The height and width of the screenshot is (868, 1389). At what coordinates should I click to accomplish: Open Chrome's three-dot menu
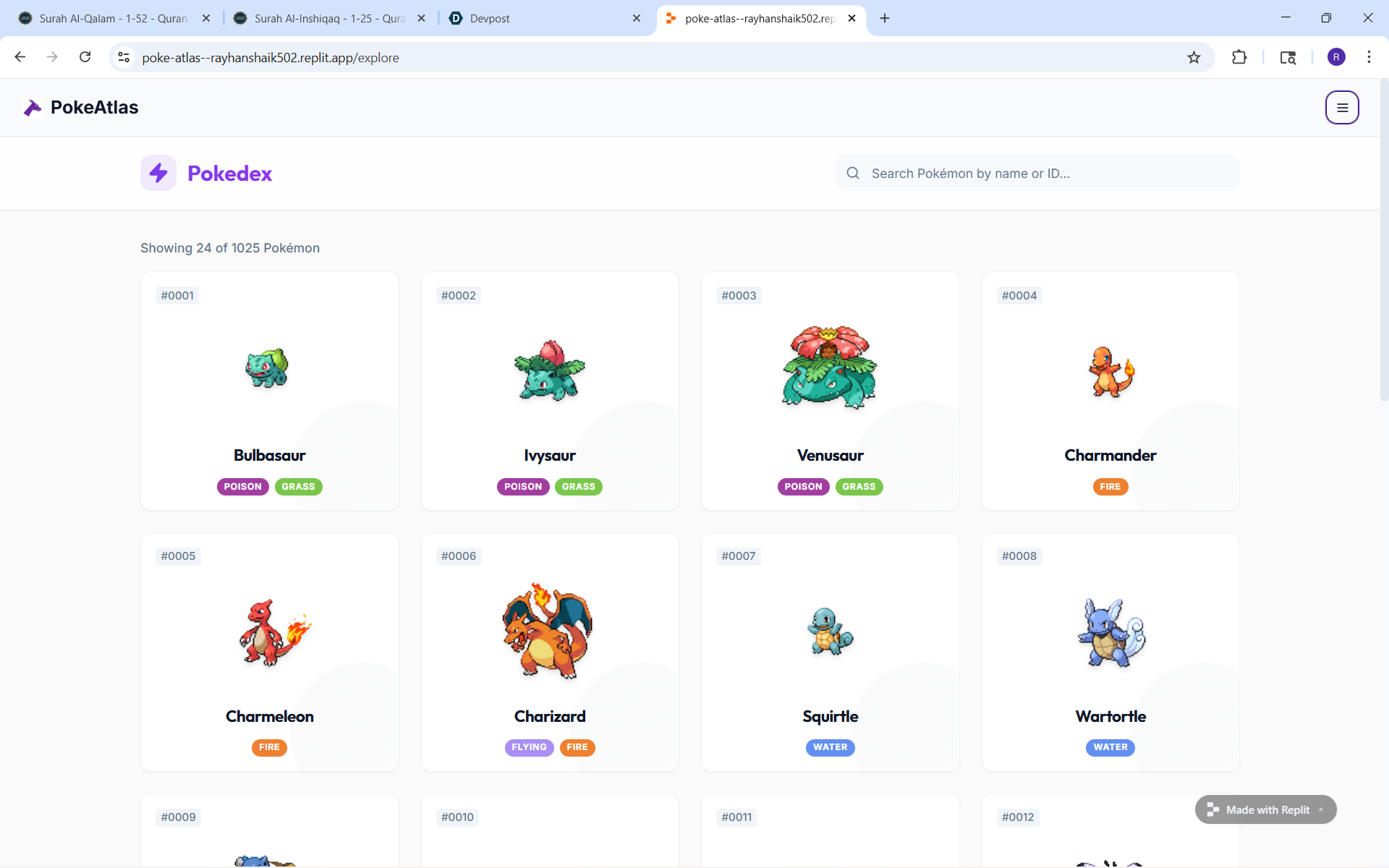point(1369,57)
